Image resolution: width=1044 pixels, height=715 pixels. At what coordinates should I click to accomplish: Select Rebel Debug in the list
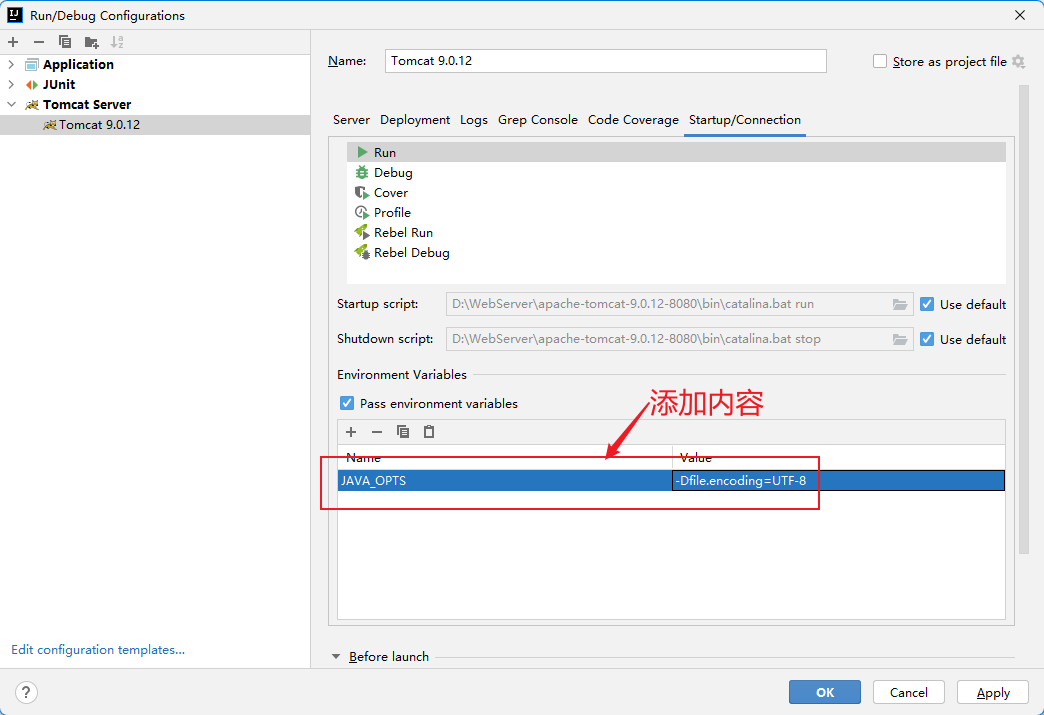point(676,252)
